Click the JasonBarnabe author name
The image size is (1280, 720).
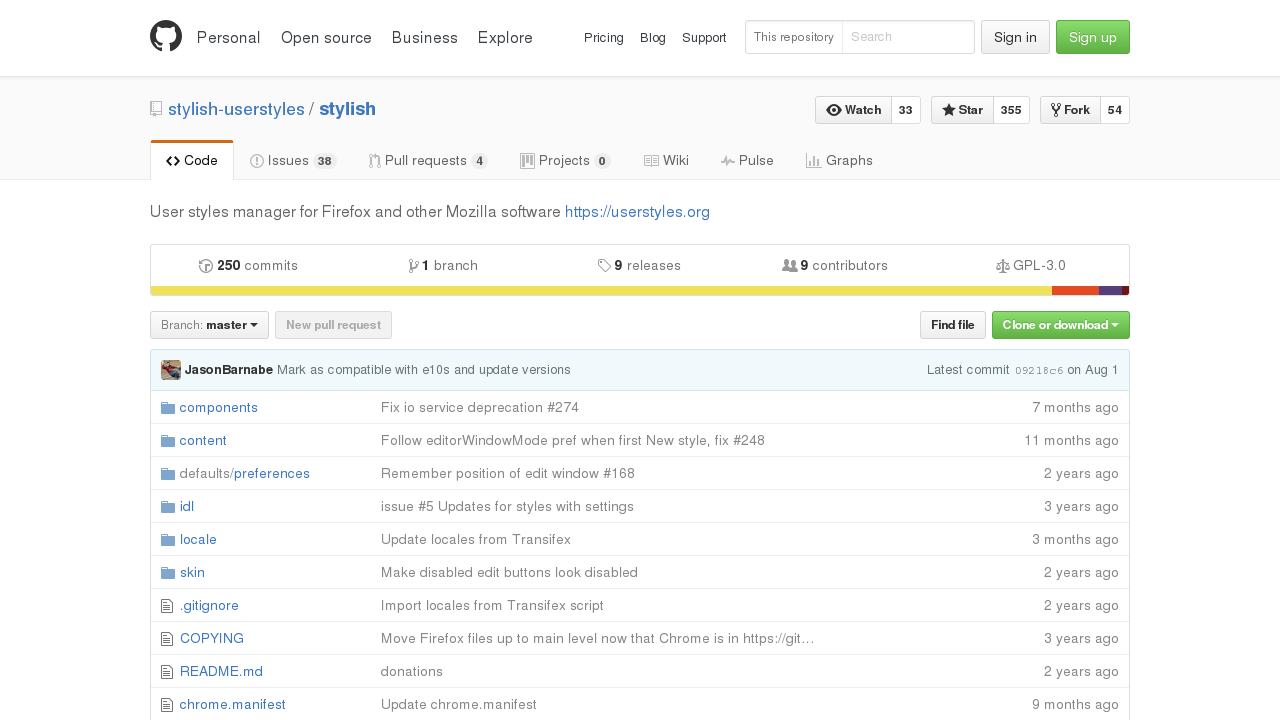pyautogui.click(x=229, y=370)
